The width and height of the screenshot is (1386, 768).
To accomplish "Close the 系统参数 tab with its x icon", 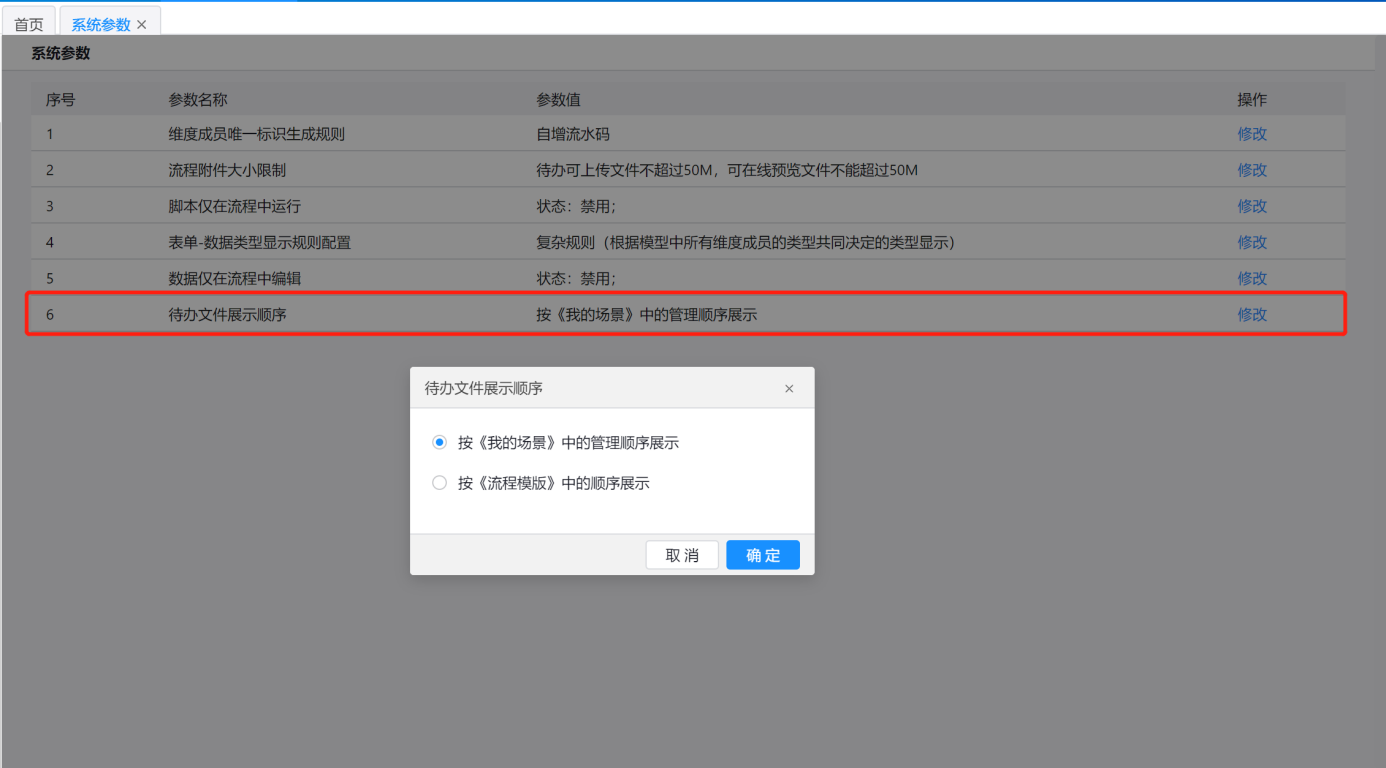I will coord(142,25).
